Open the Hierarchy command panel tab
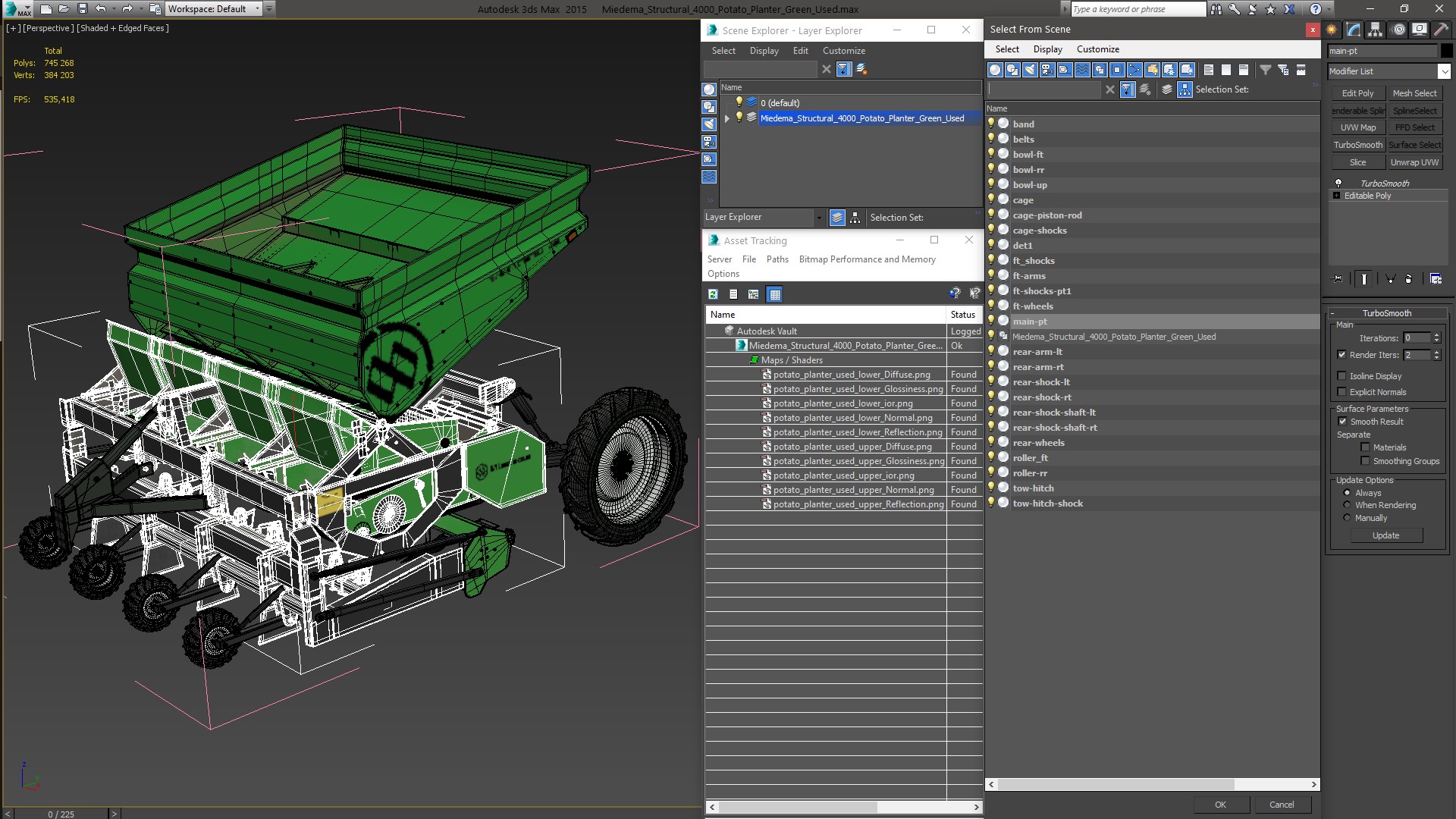The image size is (1456, 819). 1376,30
